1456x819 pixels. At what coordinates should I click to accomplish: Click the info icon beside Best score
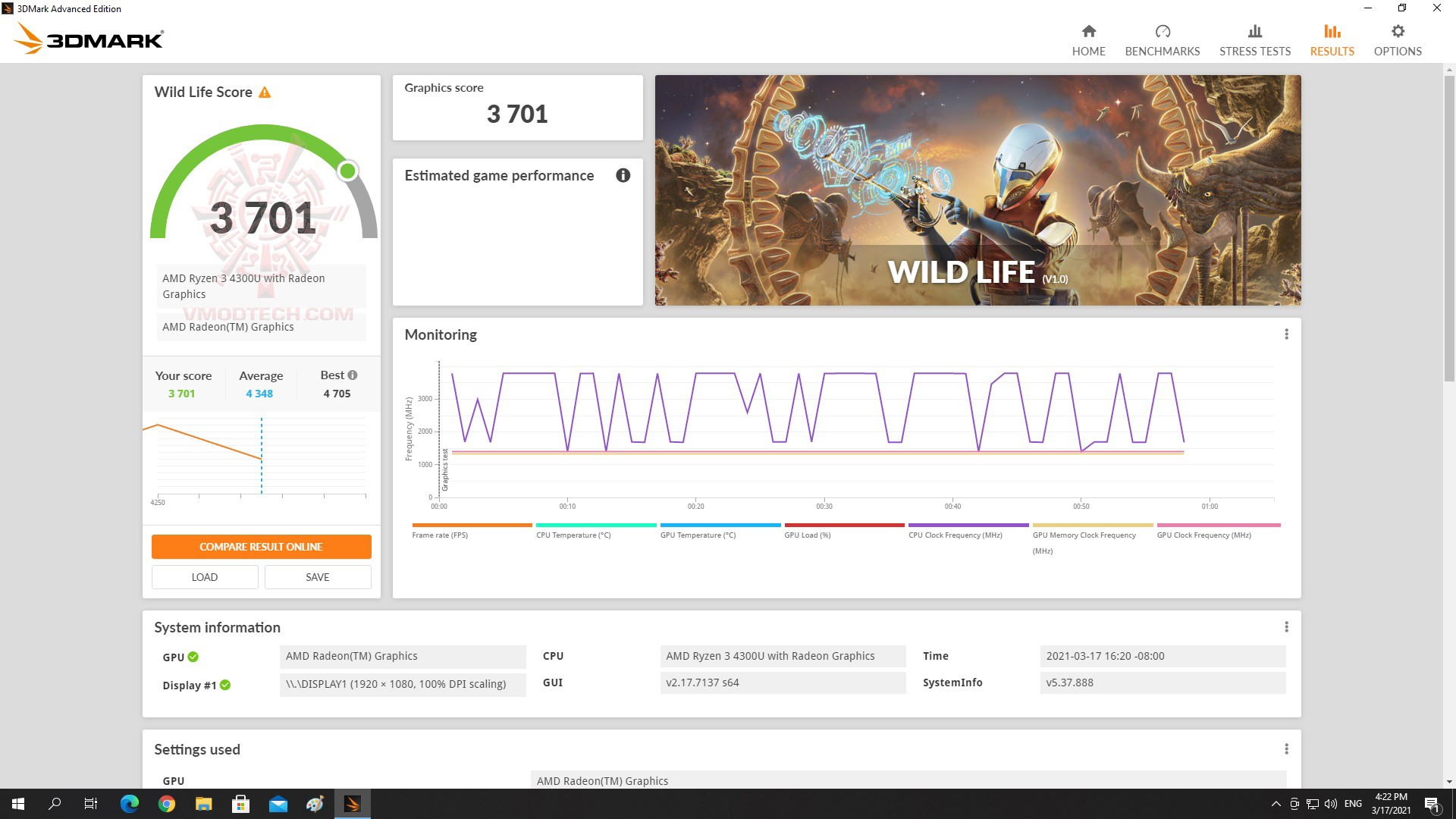[x=353, y=375]
